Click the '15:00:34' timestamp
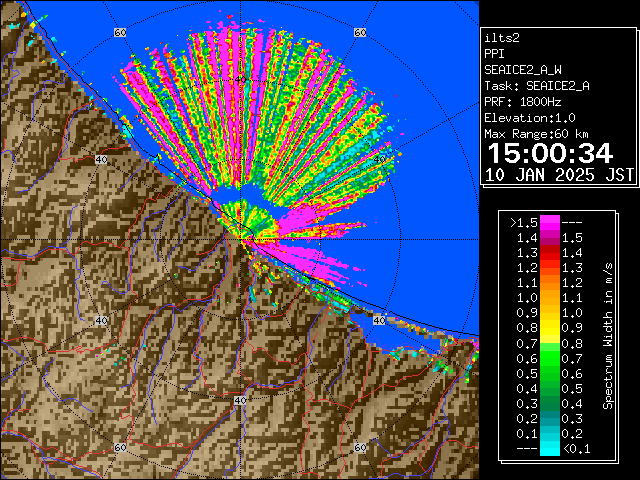Viewport: 640px width, 480px height. (x=550, y=153)
